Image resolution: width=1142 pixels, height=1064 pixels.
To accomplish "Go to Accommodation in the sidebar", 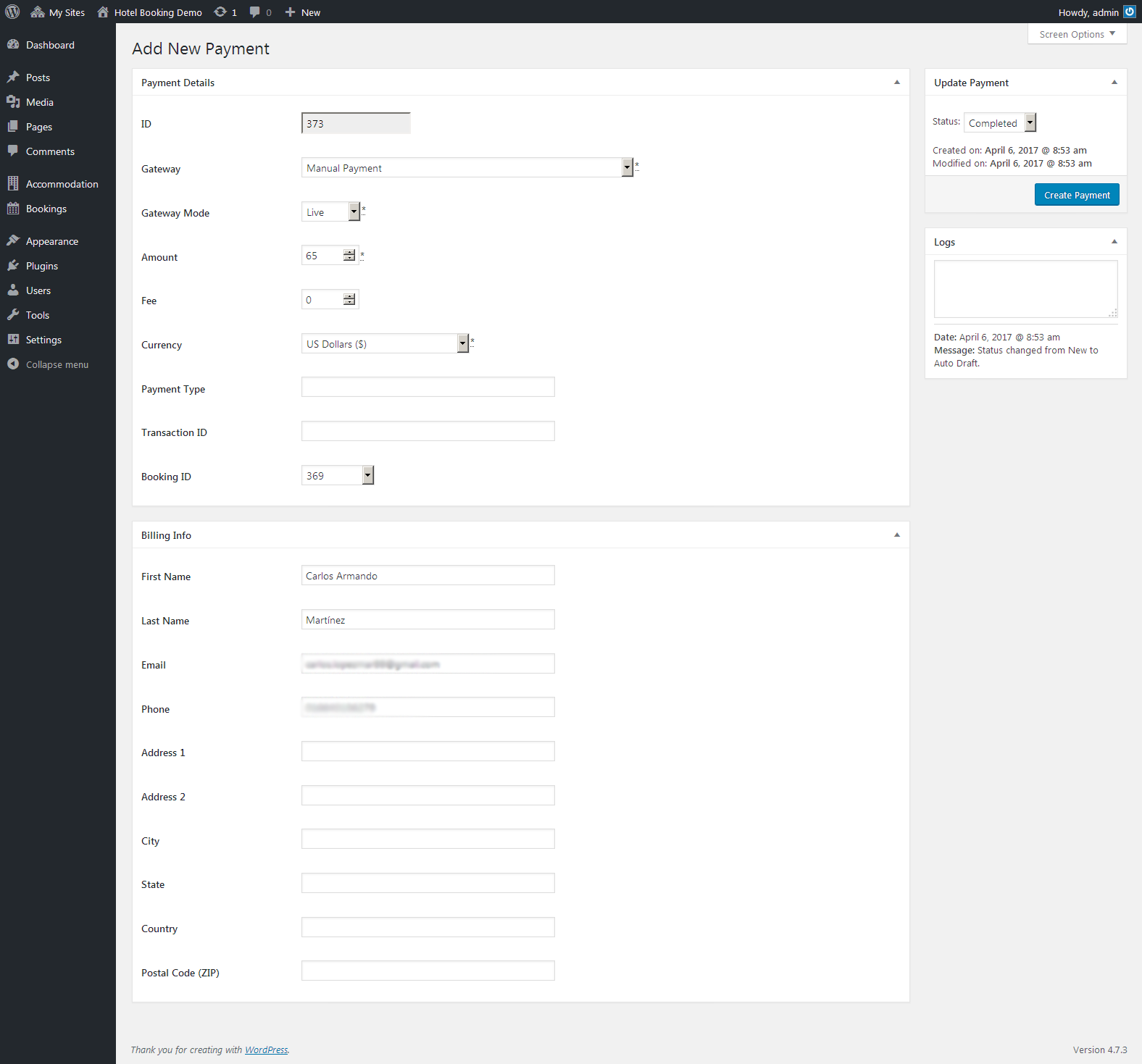I will click(x=62, y=184).
